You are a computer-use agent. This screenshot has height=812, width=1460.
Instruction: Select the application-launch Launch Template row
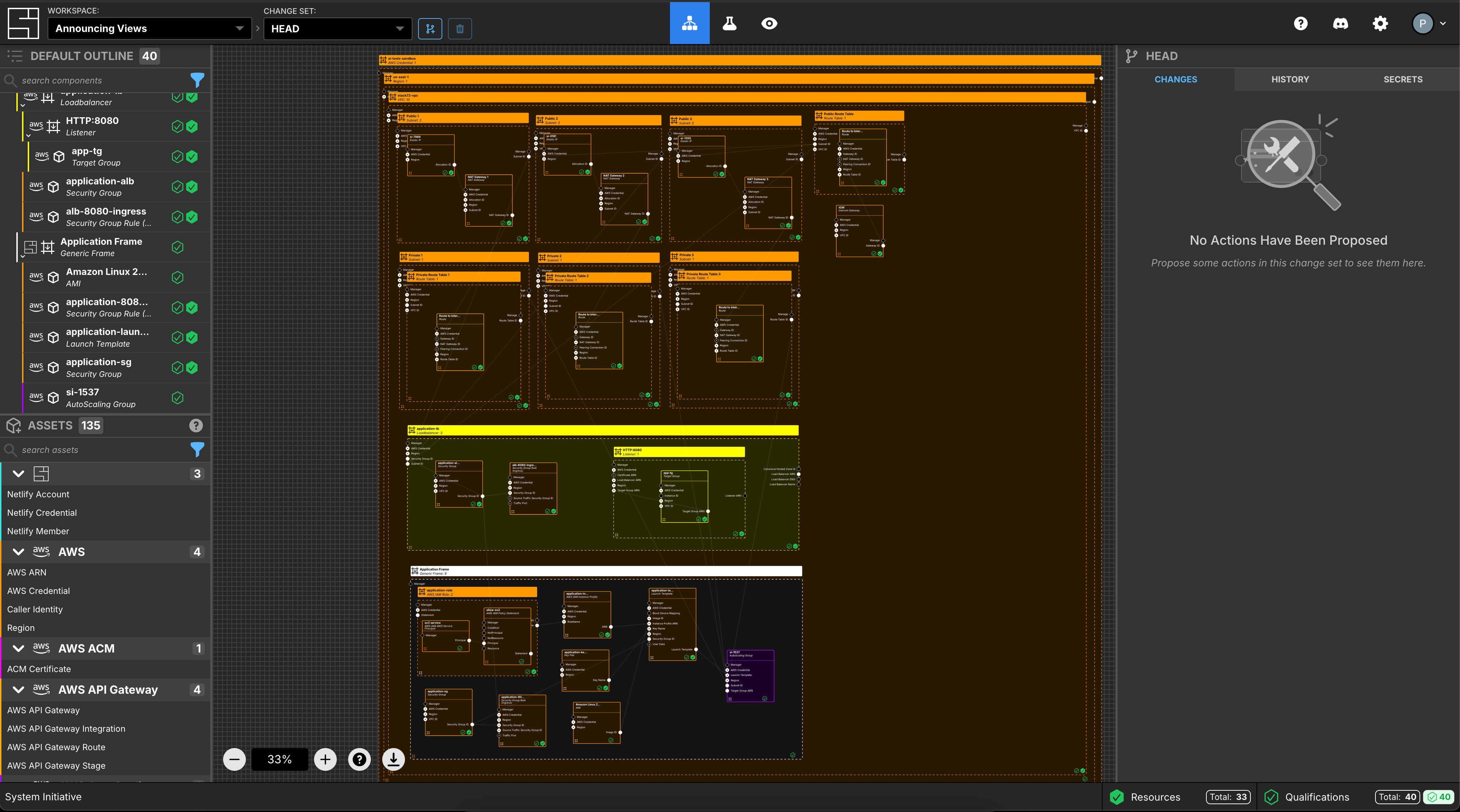[116, 338]
